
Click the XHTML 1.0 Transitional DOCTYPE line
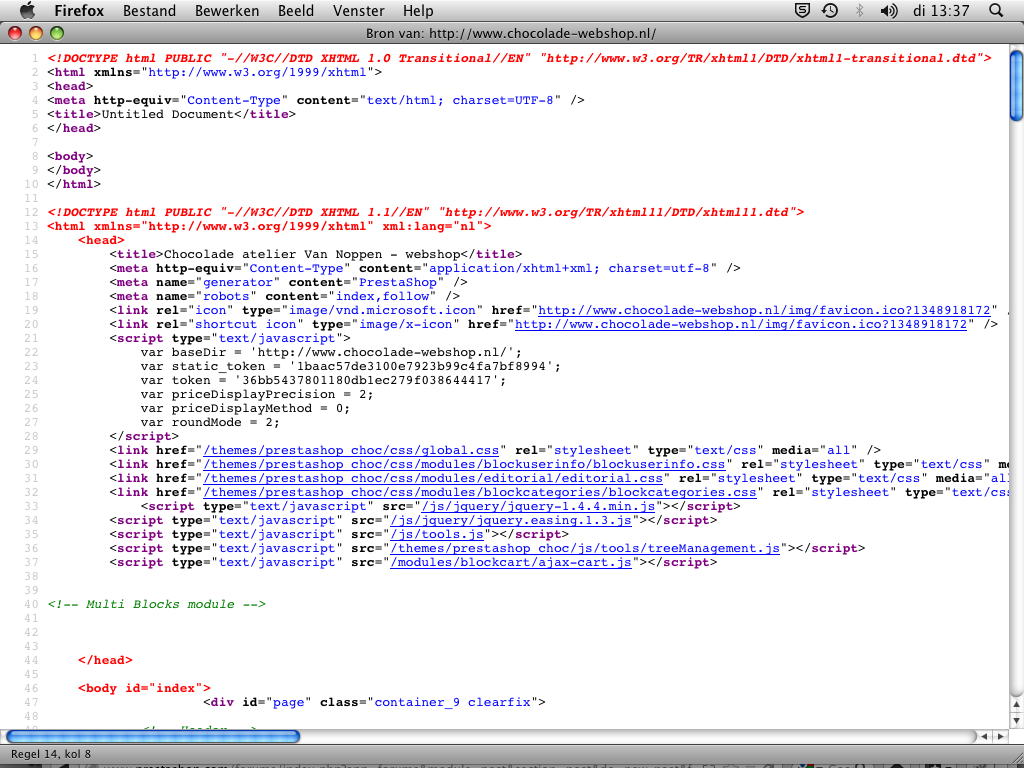[519, 58]
